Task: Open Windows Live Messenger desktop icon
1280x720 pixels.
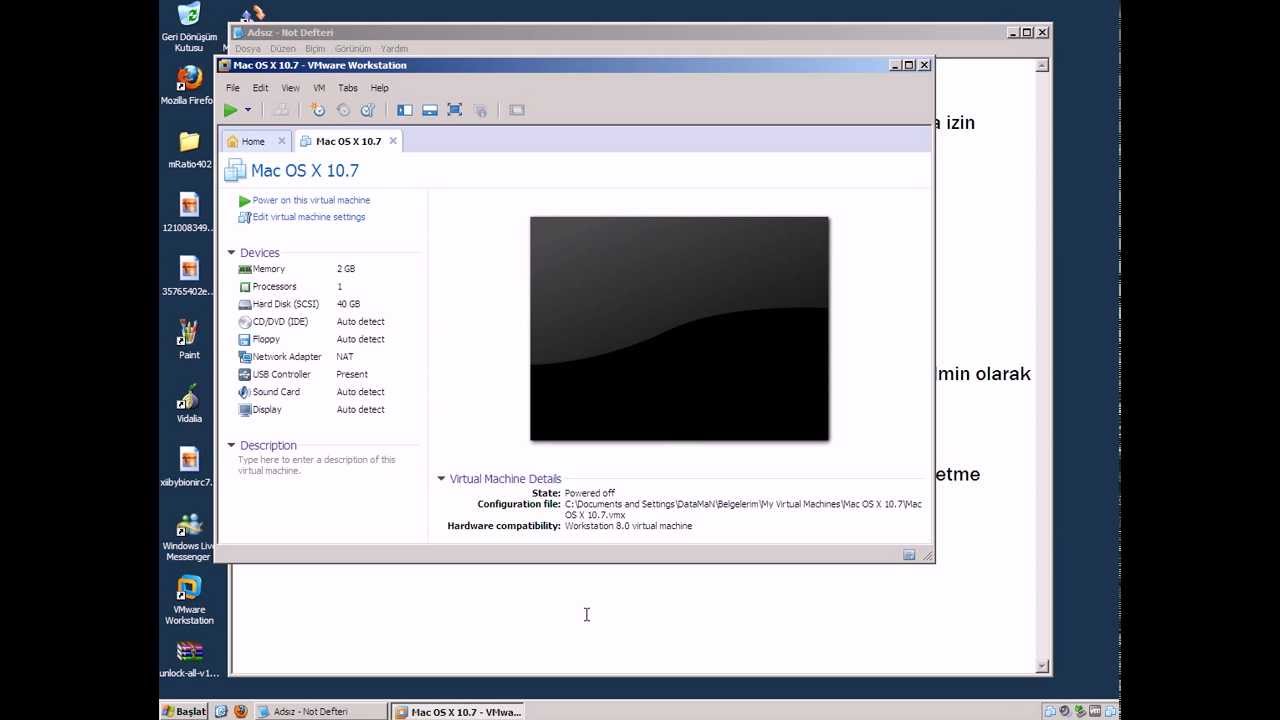Action: 189,536
